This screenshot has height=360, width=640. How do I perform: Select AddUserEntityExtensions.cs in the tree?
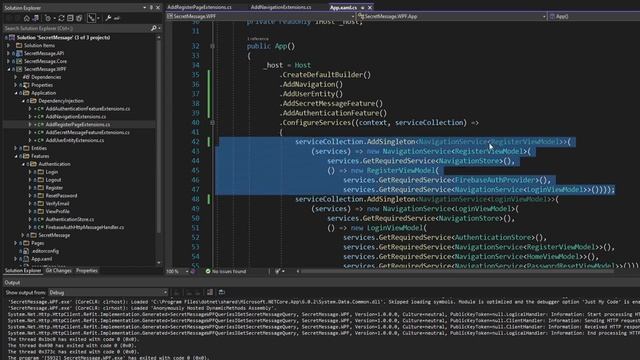tap(75, 140)
